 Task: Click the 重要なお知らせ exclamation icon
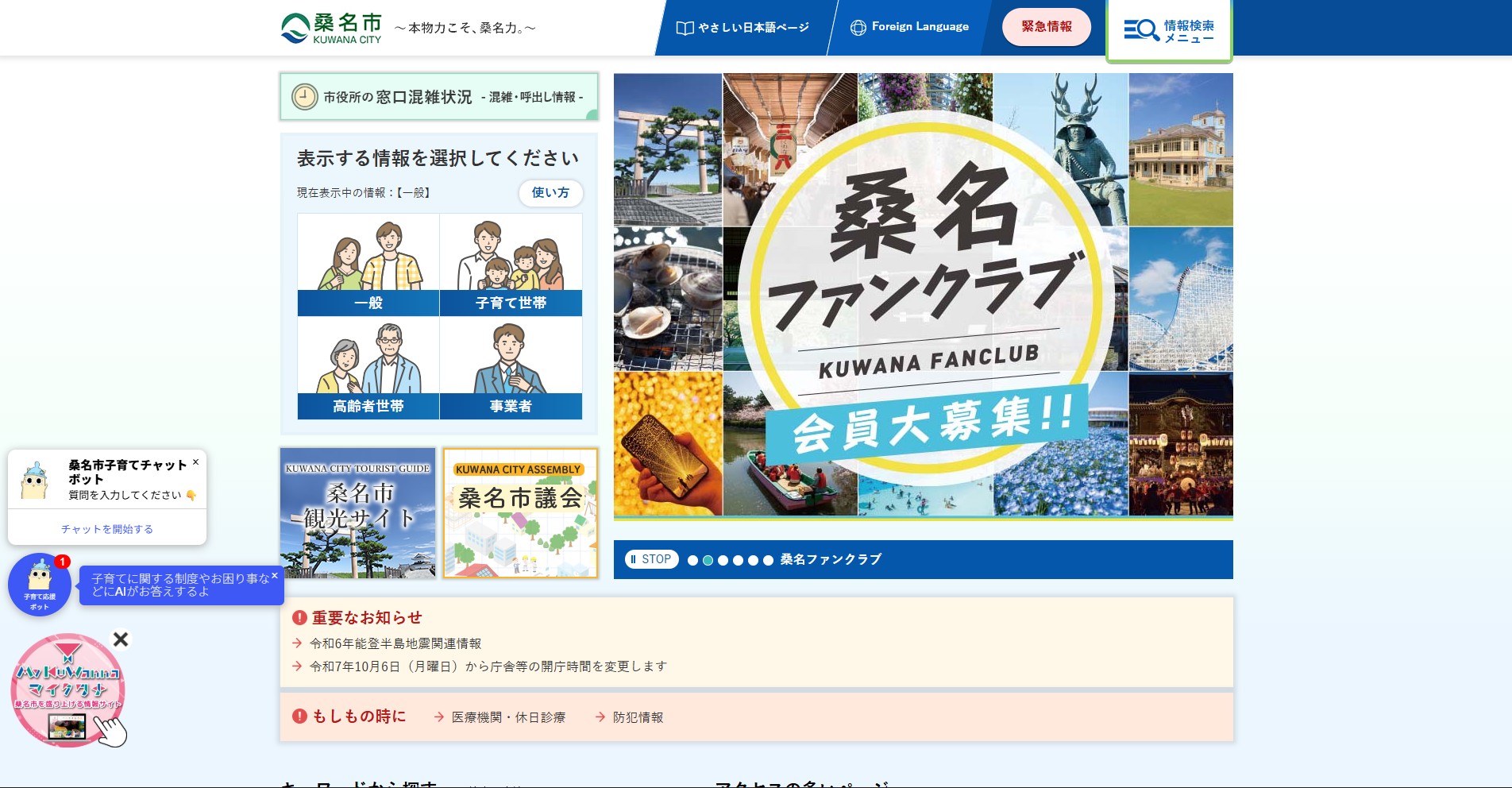(299, 617)
